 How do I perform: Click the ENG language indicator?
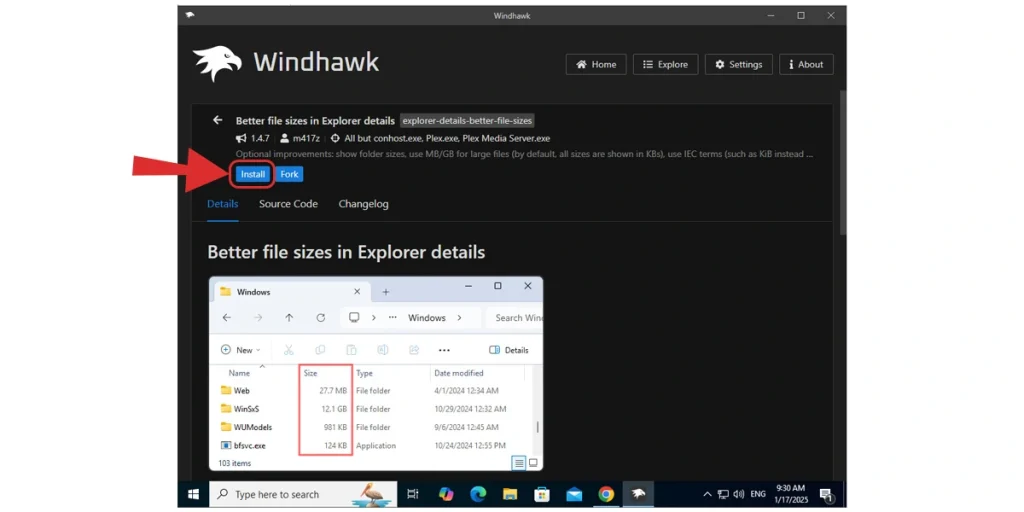[x=758, y=494]
